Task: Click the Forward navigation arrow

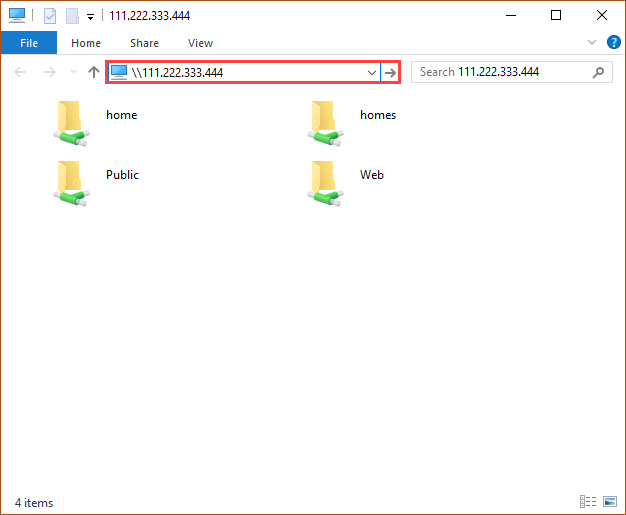Action: pos(50,72)
